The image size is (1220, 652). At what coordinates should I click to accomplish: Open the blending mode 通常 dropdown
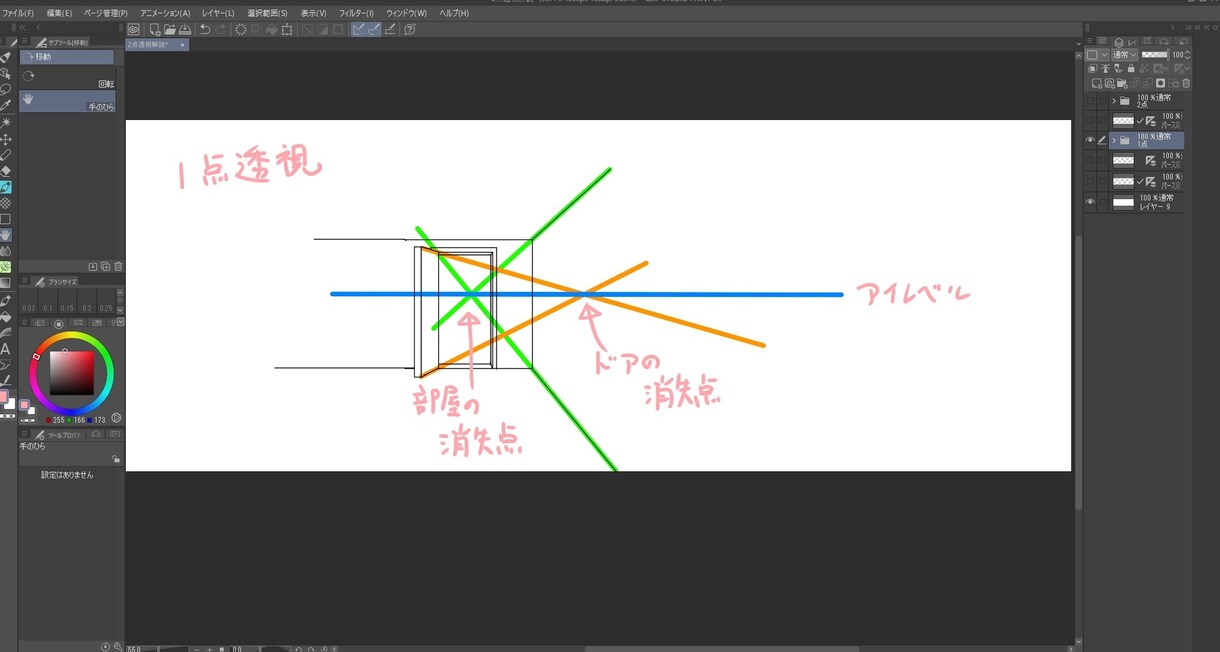tap(1124, 54)
